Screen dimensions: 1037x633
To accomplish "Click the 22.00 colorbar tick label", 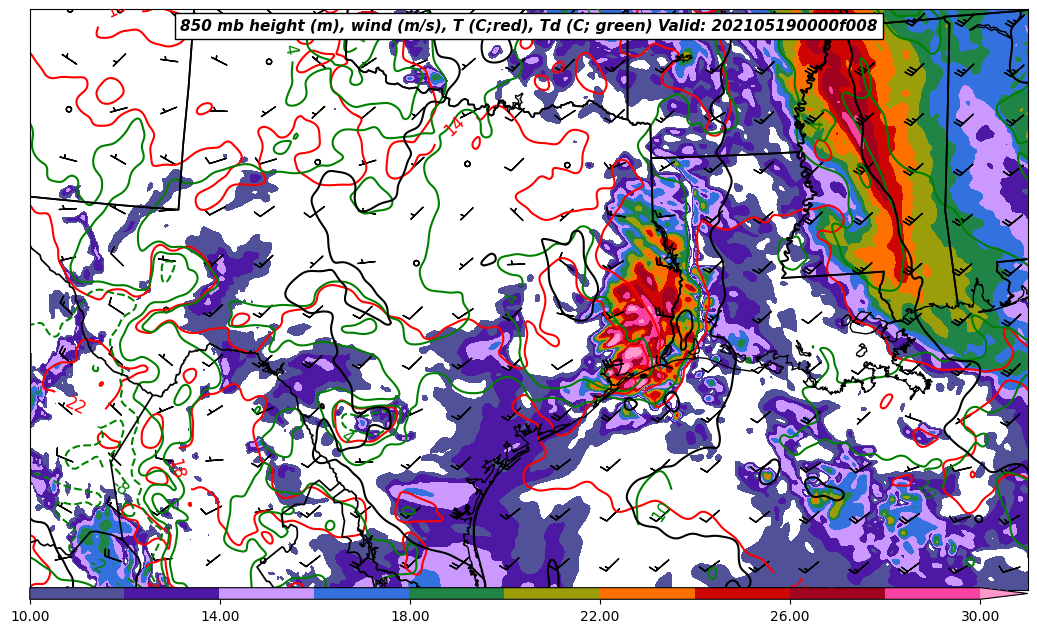I will (600, 616).
